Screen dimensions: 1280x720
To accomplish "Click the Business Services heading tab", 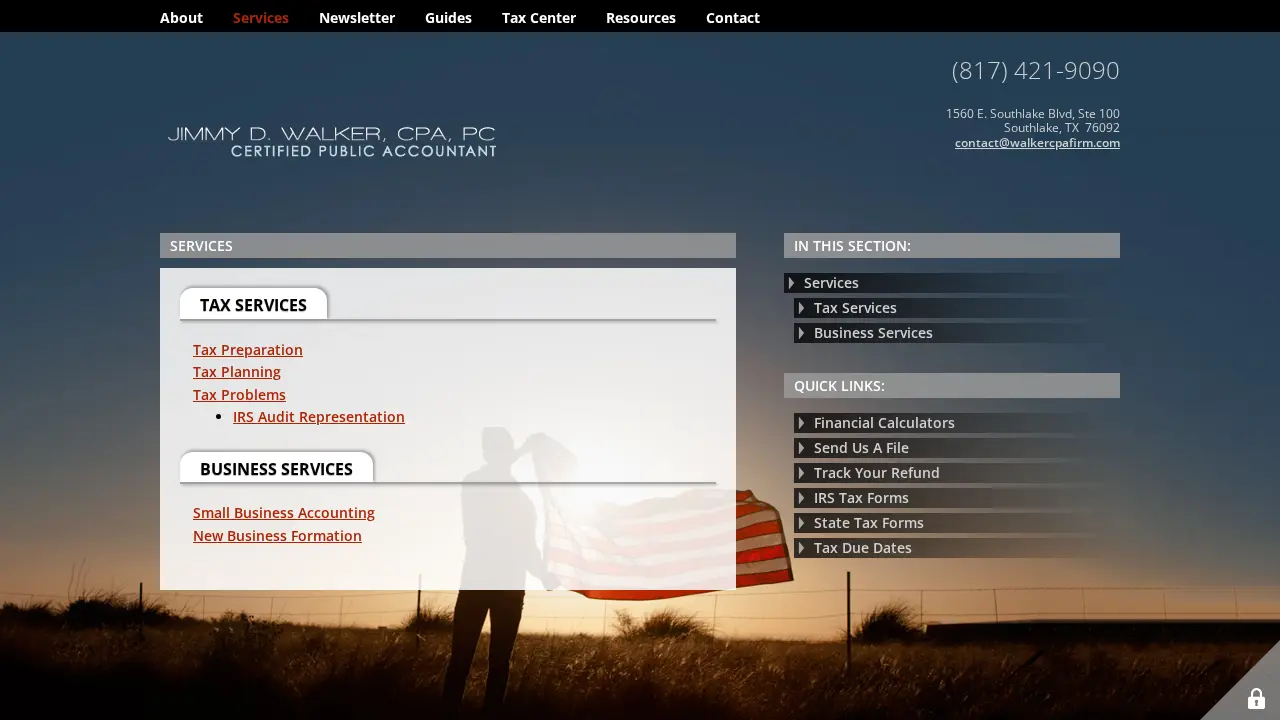I will pyautogui.click(x=276, y=469).
